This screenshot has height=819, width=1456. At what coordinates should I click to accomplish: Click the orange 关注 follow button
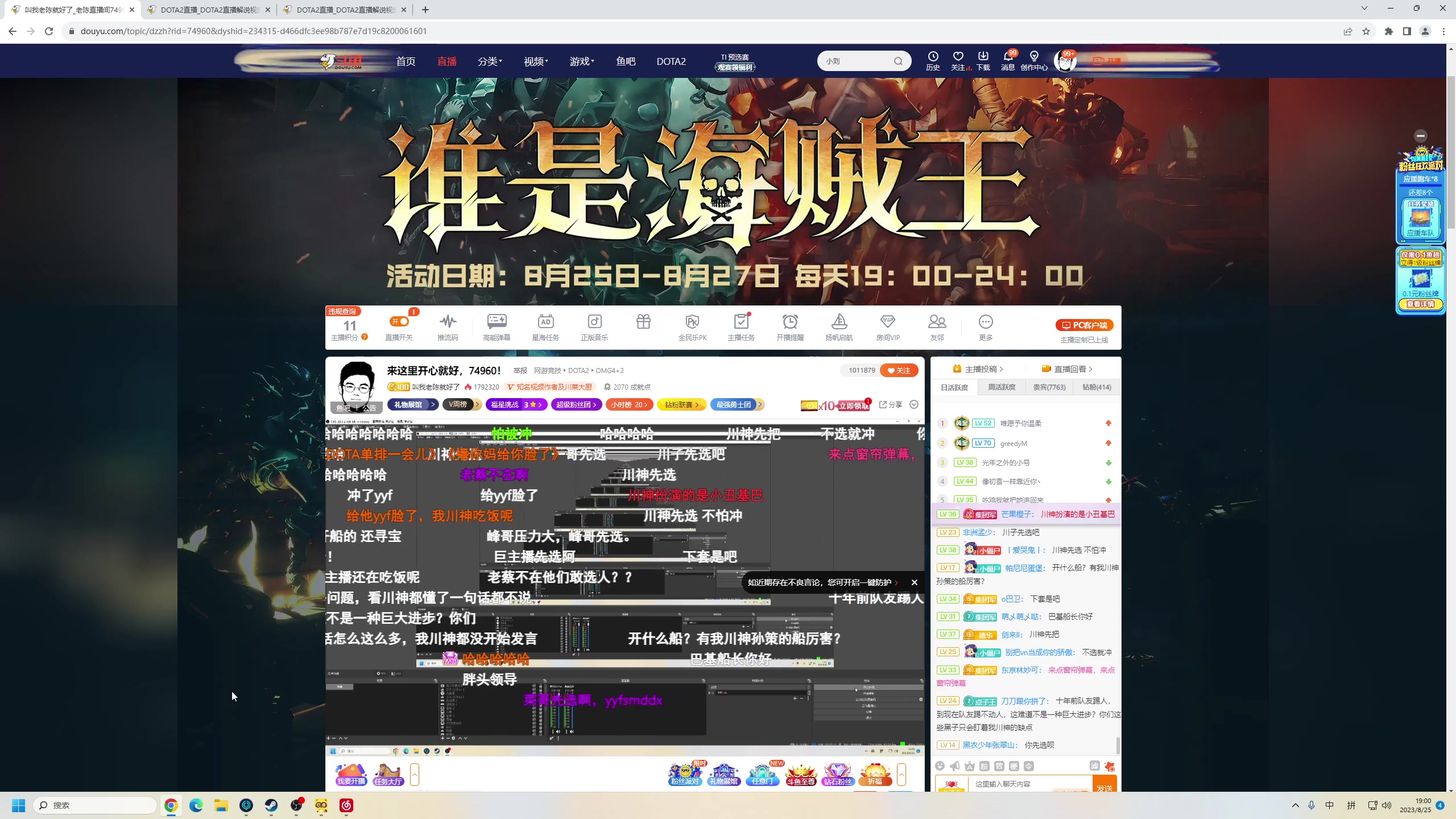pyautogui.click(x=899, y=370)
